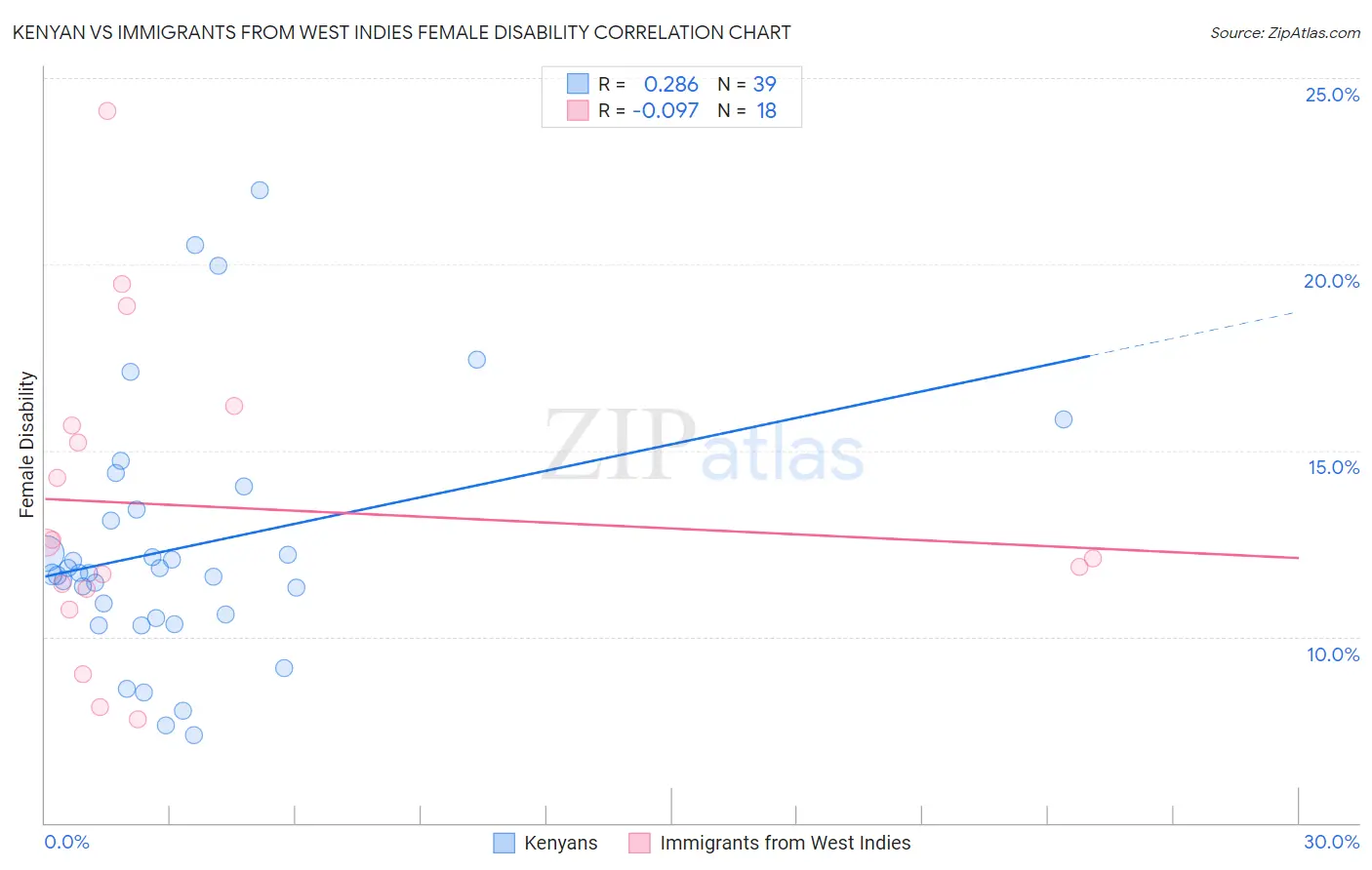The height and width of the screenshot is (870, 1372).
Task: Select the blue R = 0.286 stat swatch
Action: (578, 84)
